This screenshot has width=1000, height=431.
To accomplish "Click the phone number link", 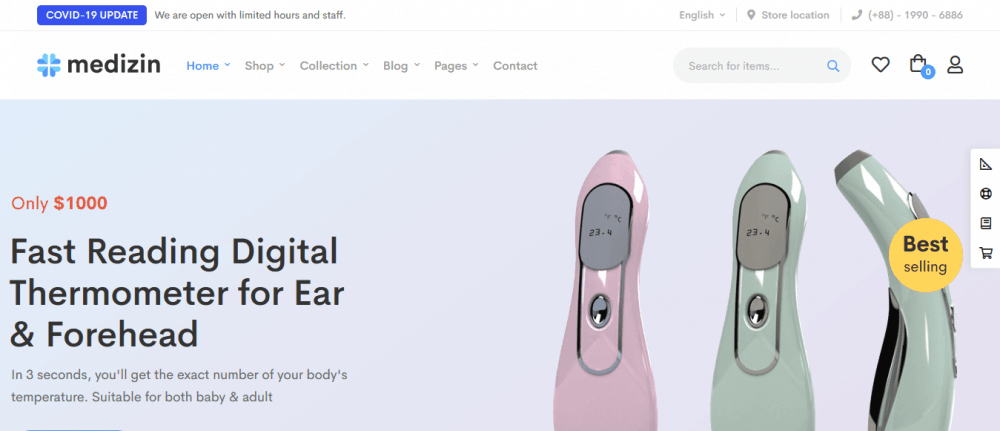I will 907,15.
